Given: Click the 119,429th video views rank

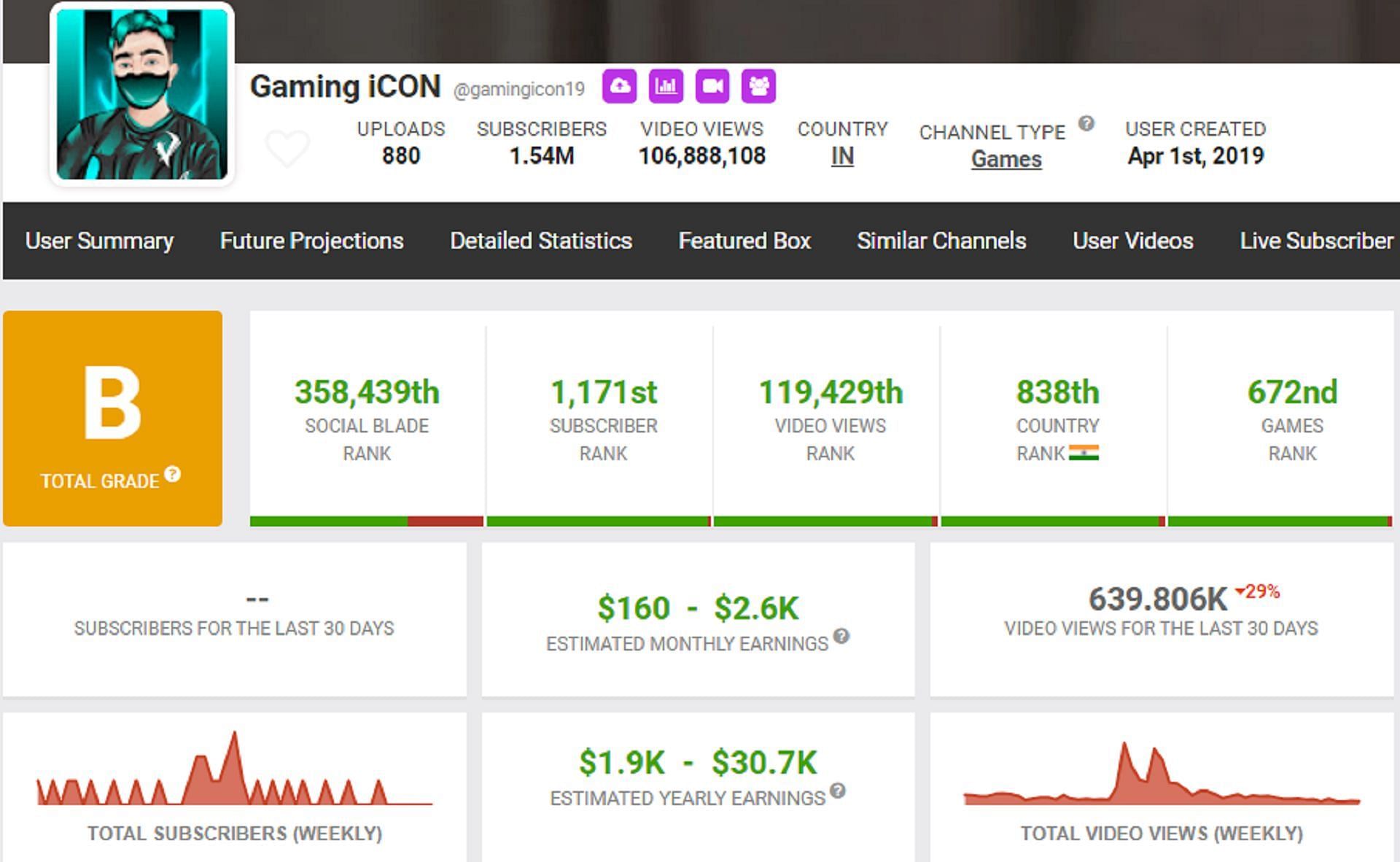Looking at the screenshot, I should pyautogui.click(x=831, y=392).
